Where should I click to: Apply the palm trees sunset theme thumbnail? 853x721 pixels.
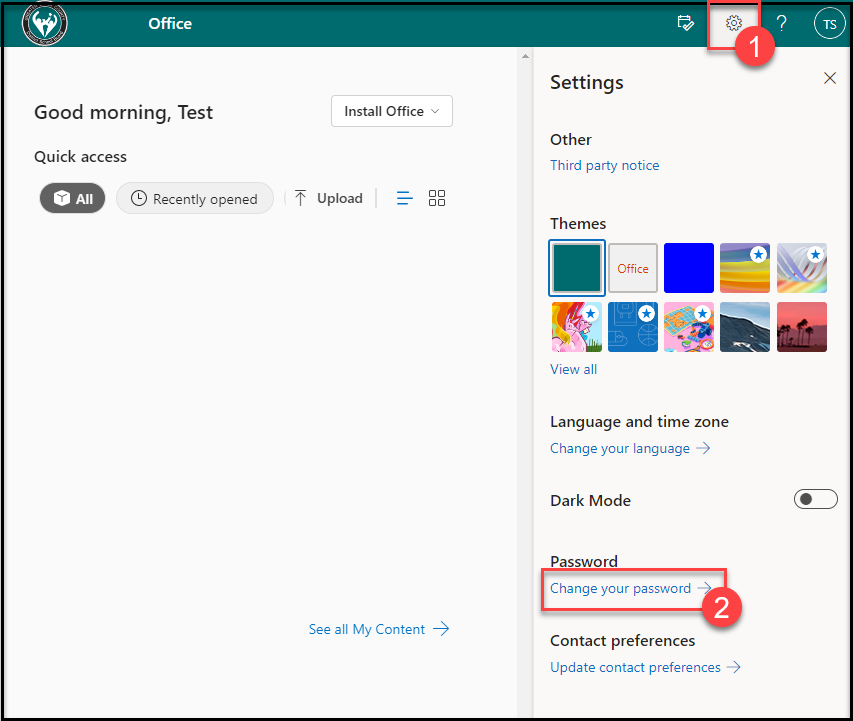[x=802, y=327]
